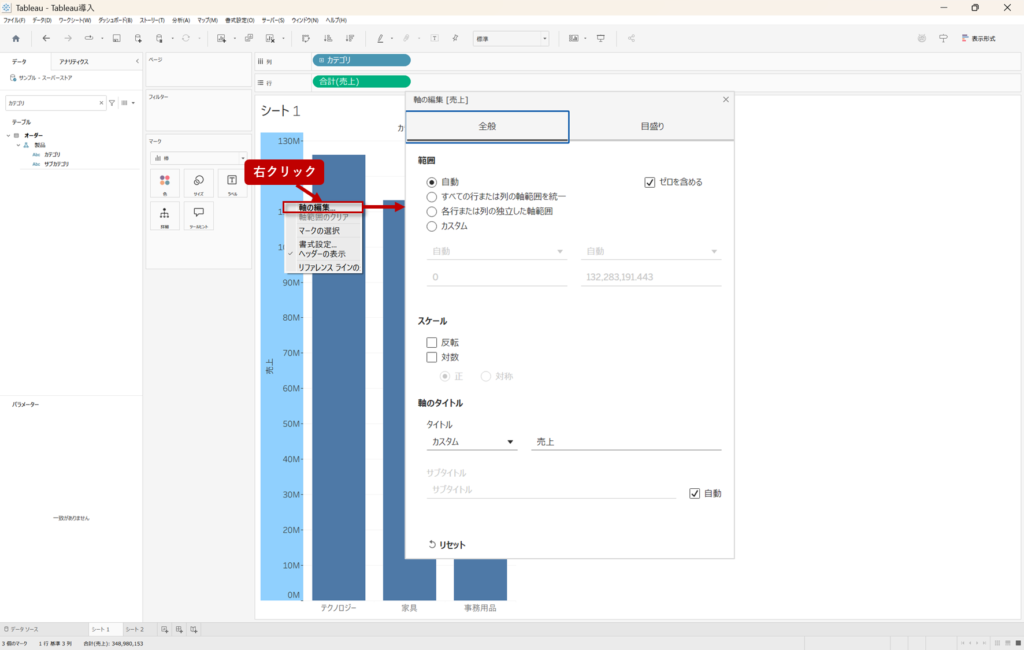Choose 軸の編集 from the context menu
This screenshot has height=650, width=1024.
point(320,208)
